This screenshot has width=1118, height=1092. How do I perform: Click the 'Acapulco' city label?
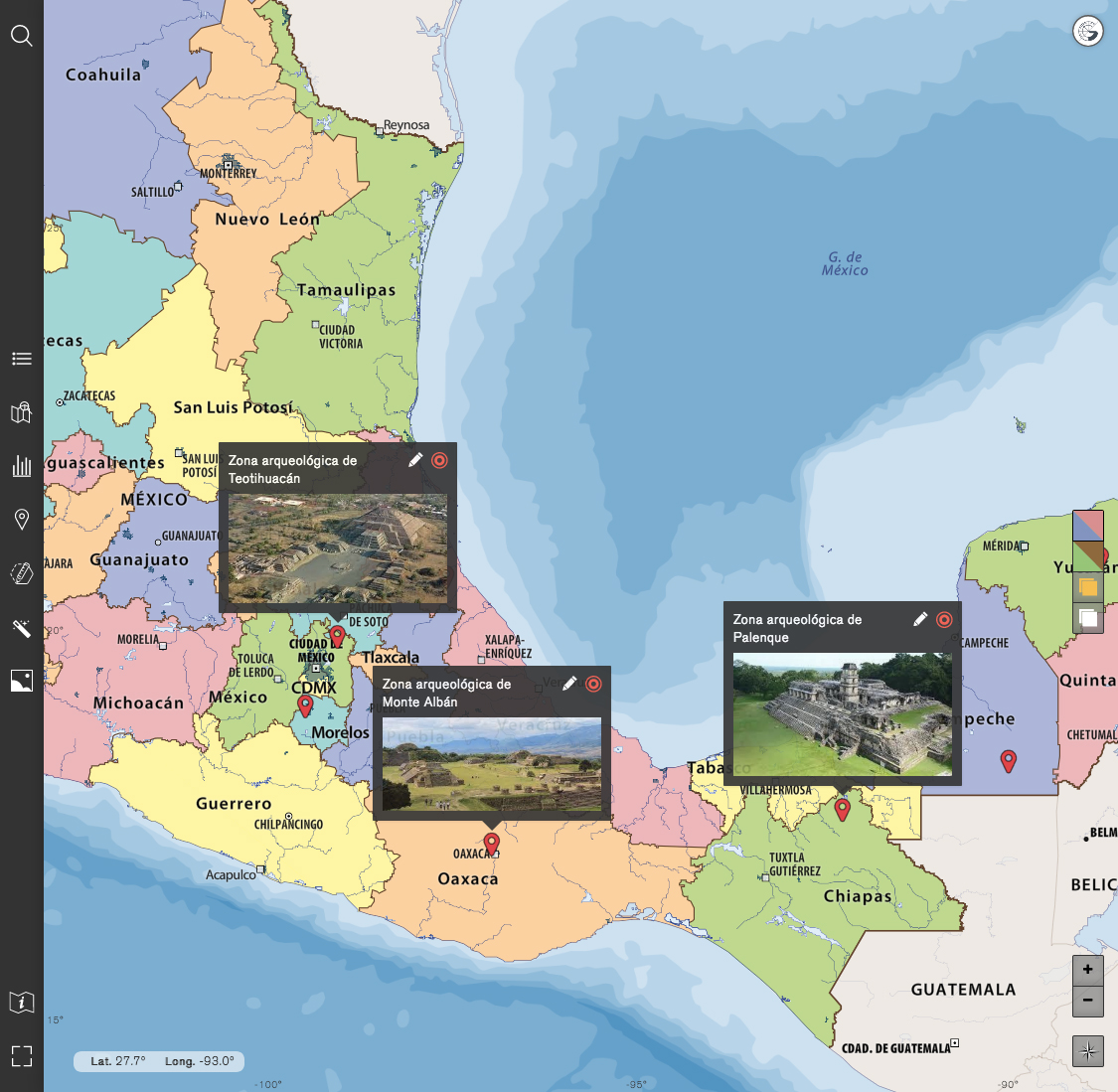click(231, 874)
